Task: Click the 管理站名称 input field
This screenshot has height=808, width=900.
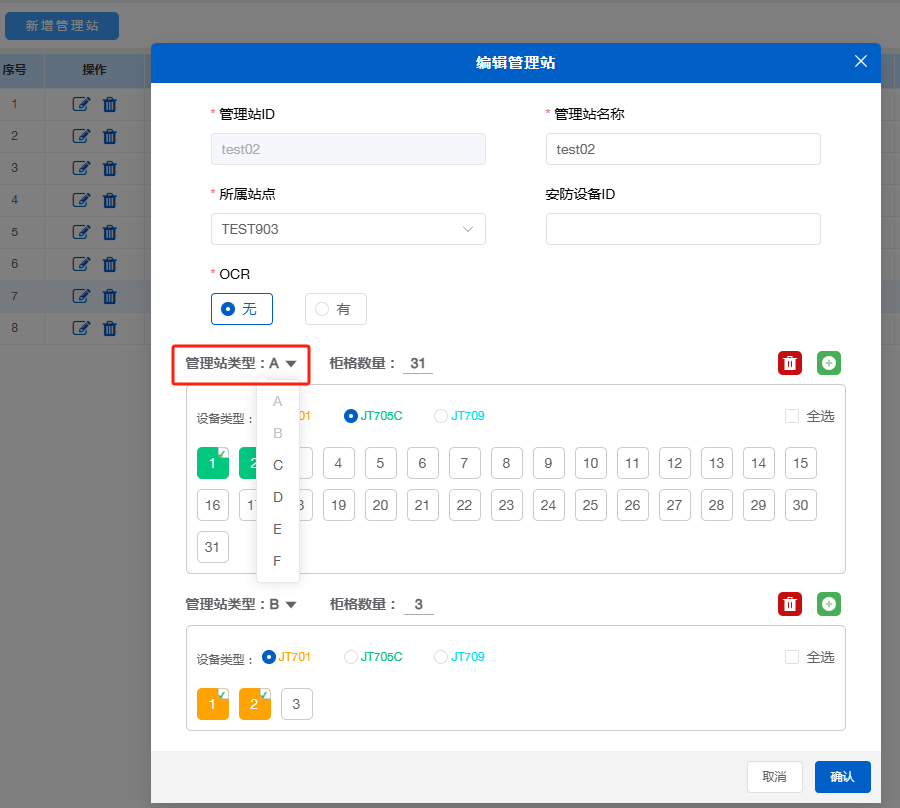Action: [x=683, y=149]
